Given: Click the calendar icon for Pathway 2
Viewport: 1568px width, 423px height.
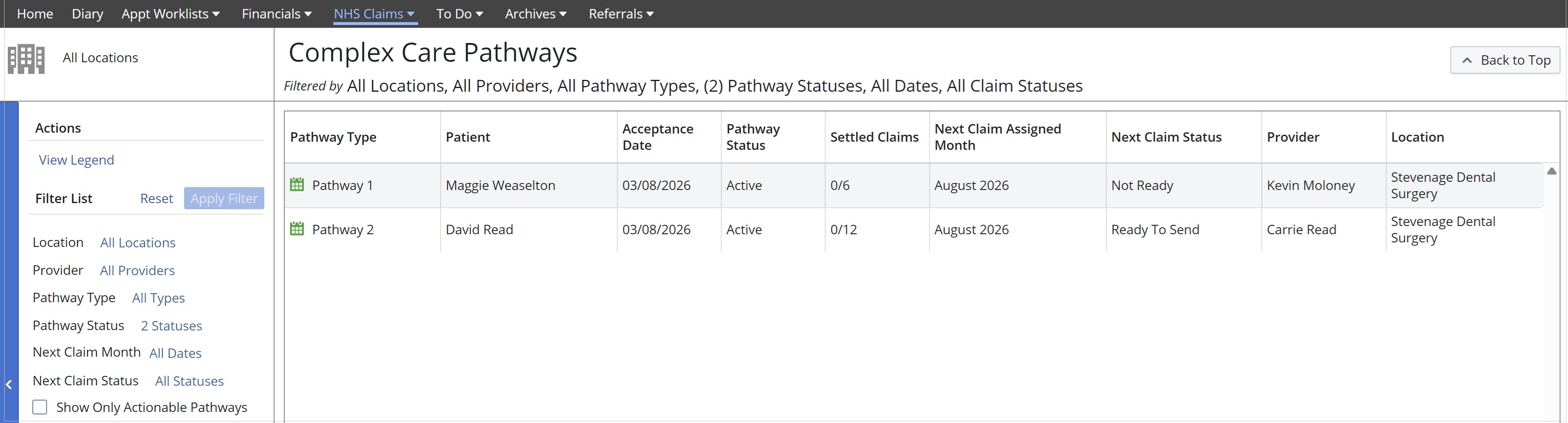Looking at the screenshot, I should (x=297, y=229).
